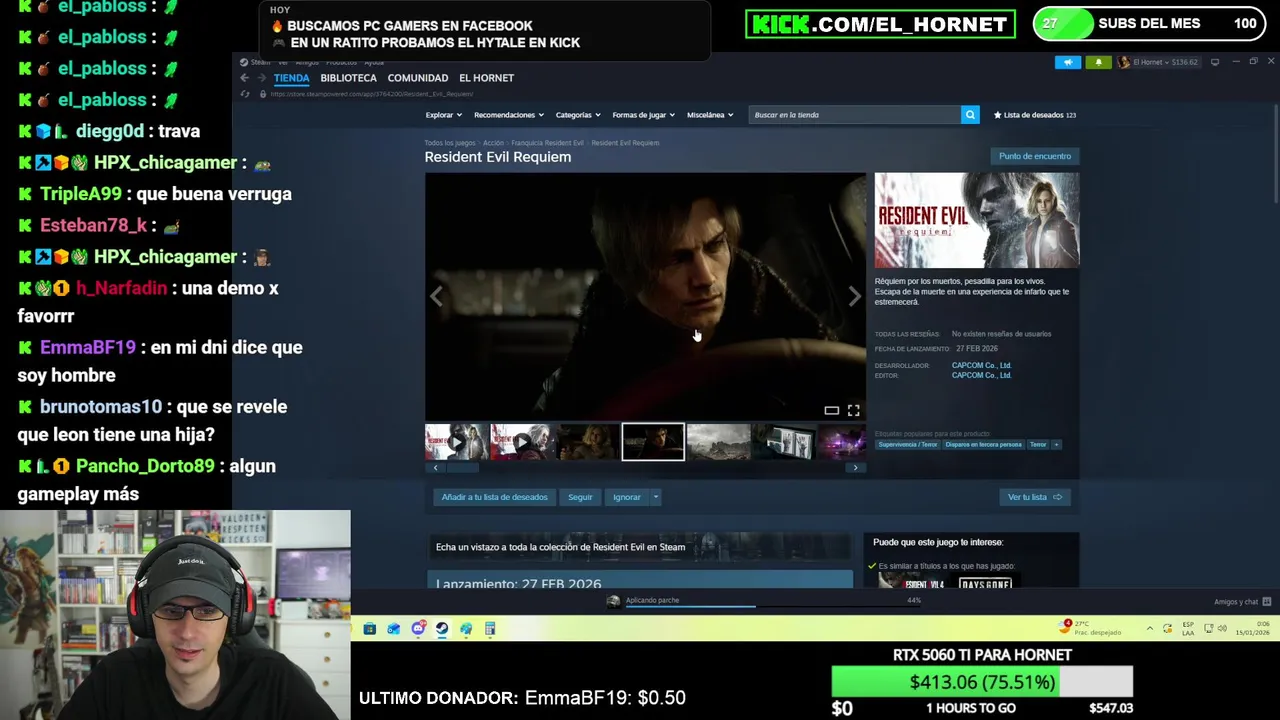The image size is (1280, 720).
Task: Open the El Hornet account dropdown
Action: [x=1158, y=62]
